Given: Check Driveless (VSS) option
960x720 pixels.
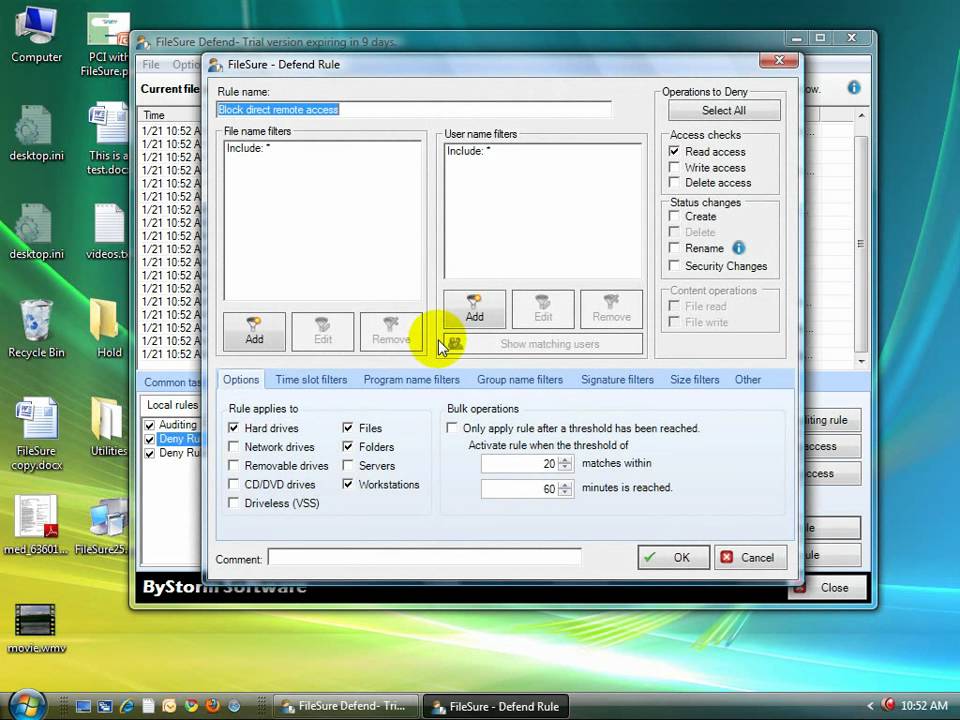Looking at the screenshot, I should [x=233, y=503].
